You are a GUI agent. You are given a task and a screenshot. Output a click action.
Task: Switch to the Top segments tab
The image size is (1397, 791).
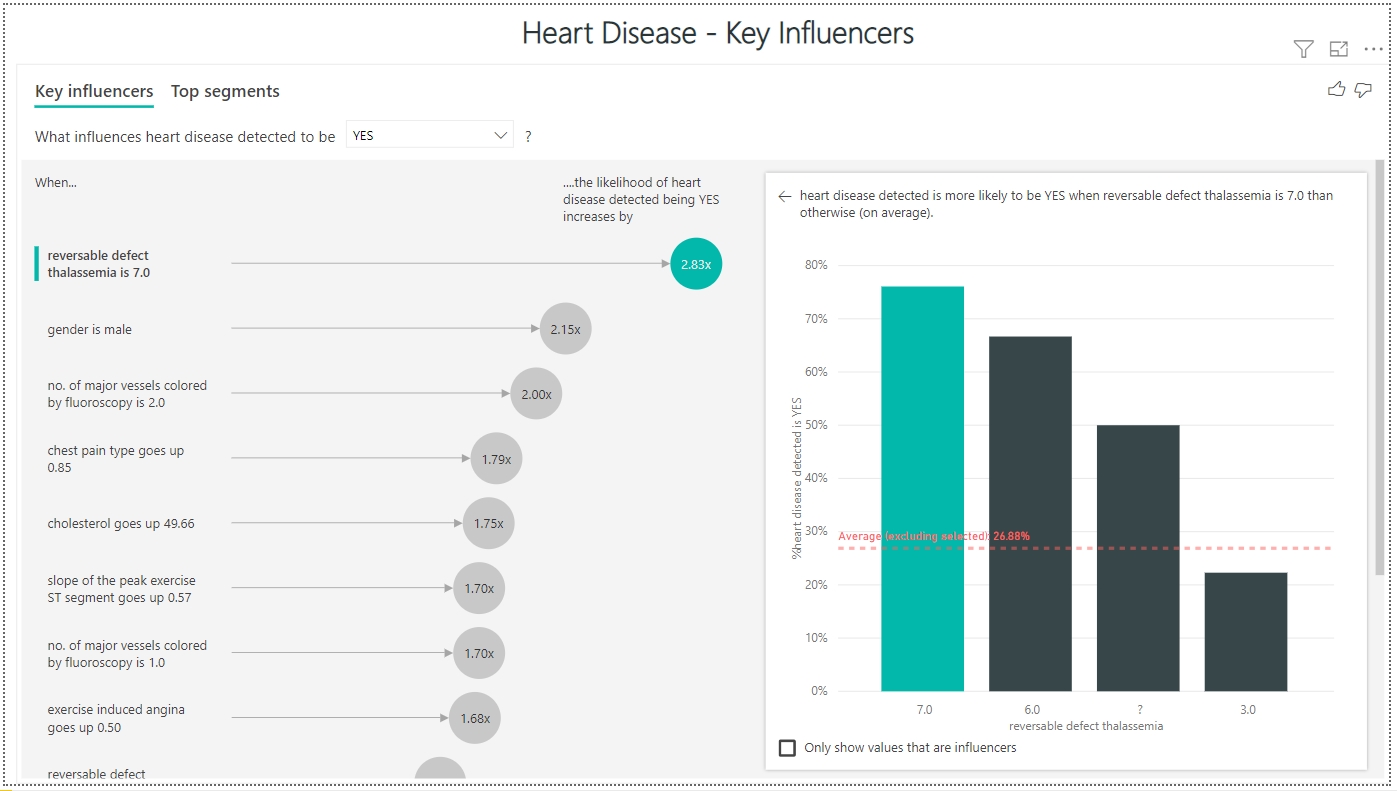pos(225,91)
